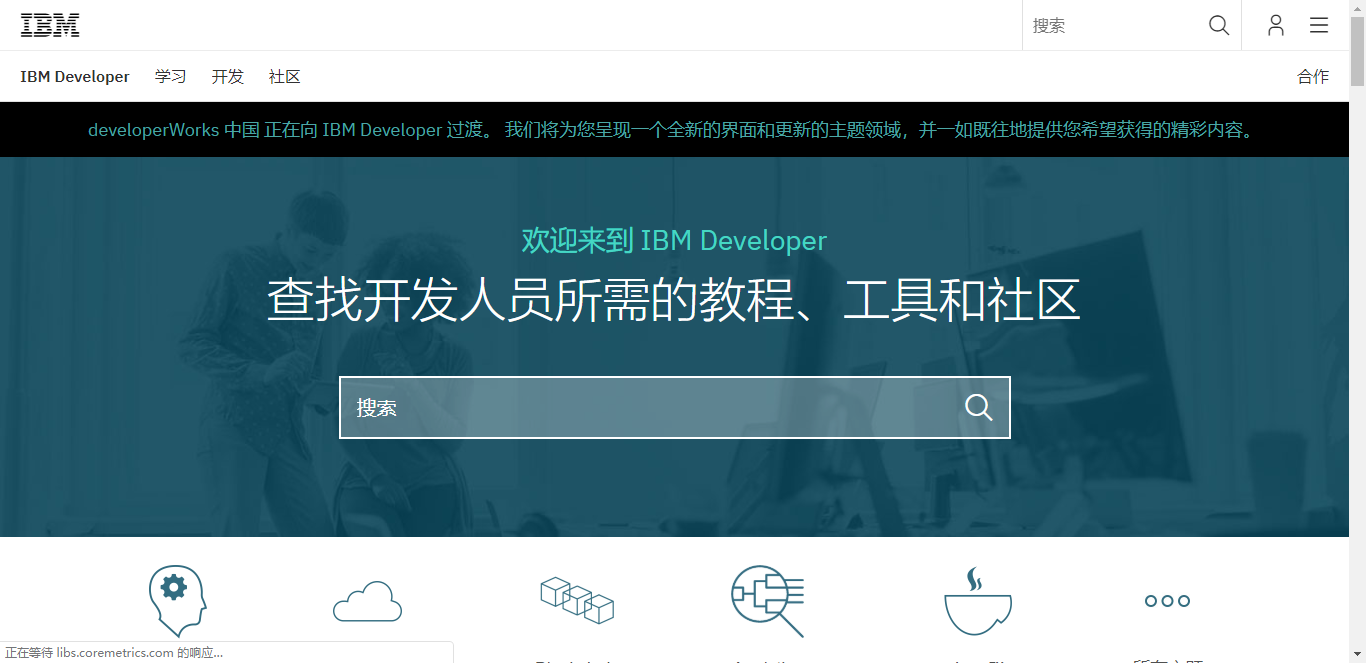
Task: Select the head-with-gear topic icon
Action: [177, 601]
